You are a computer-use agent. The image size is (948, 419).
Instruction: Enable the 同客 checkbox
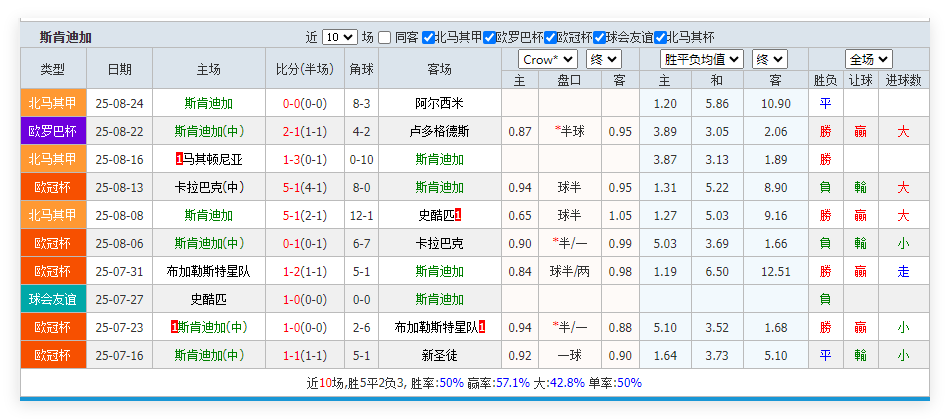386,37
